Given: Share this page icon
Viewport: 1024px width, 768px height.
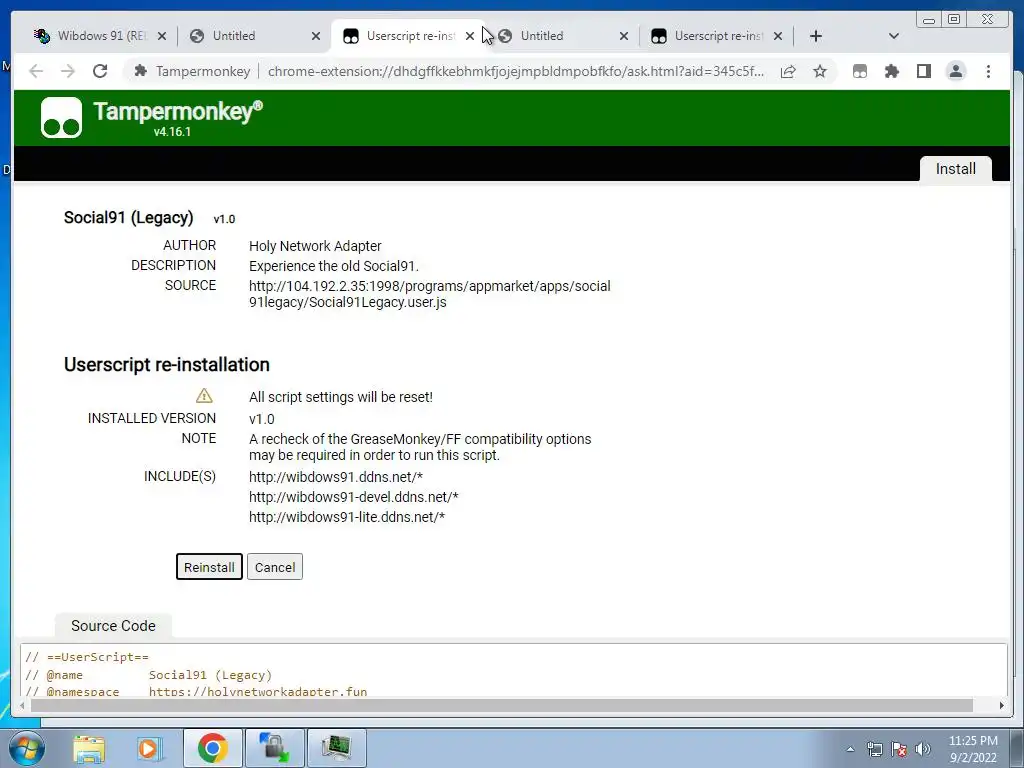Looking at the screenshot, I should click(788, 71).
